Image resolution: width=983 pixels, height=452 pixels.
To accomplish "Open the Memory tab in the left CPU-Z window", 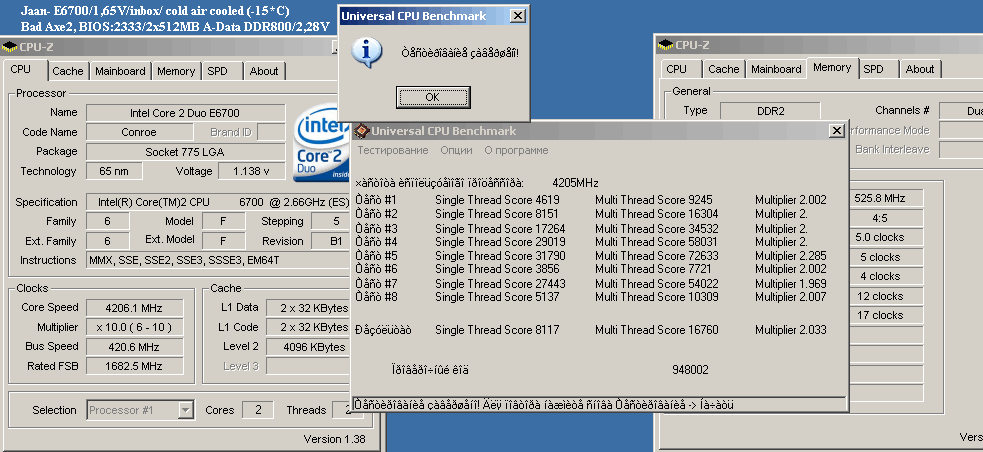I will (x=176, y=71).
